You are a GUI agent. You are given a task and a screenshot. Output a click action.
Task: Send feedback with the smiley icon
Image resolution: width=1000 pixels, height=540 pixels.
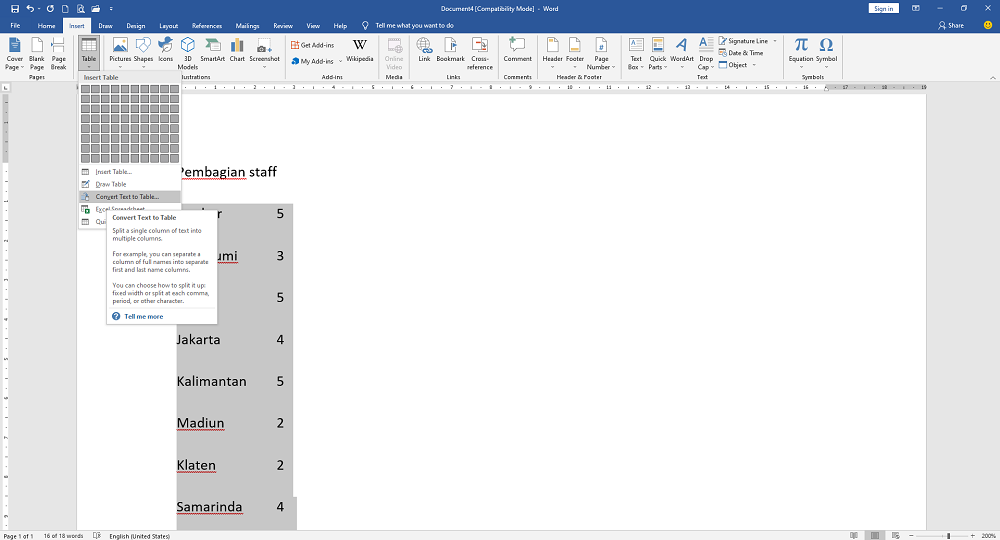[x=987, y=26]
